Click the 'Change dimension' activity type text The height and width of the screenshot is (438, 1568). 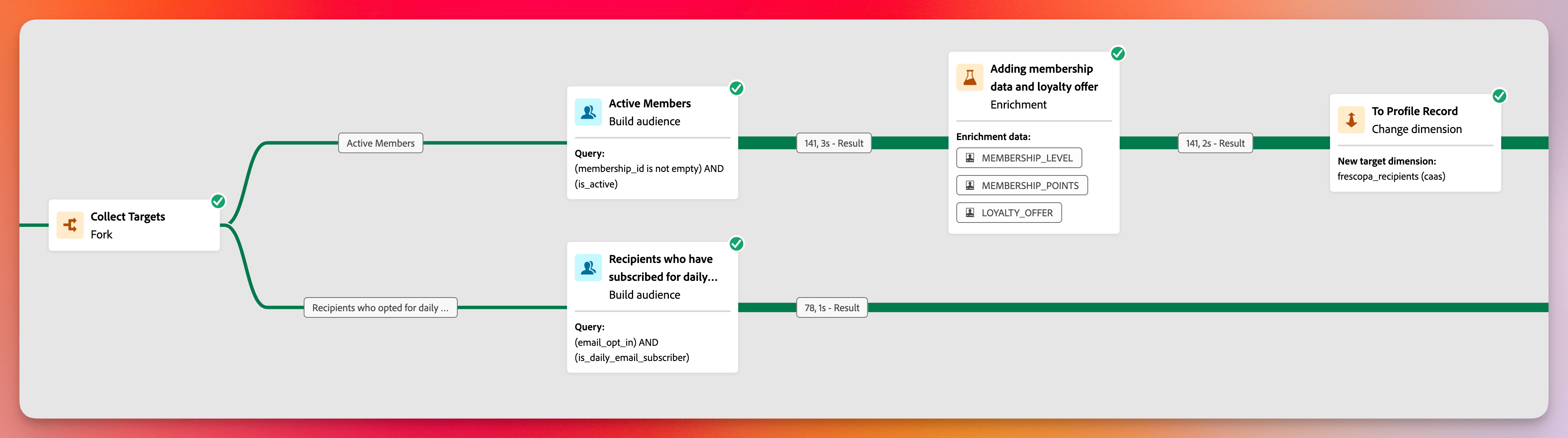(x=1416, y=129)
